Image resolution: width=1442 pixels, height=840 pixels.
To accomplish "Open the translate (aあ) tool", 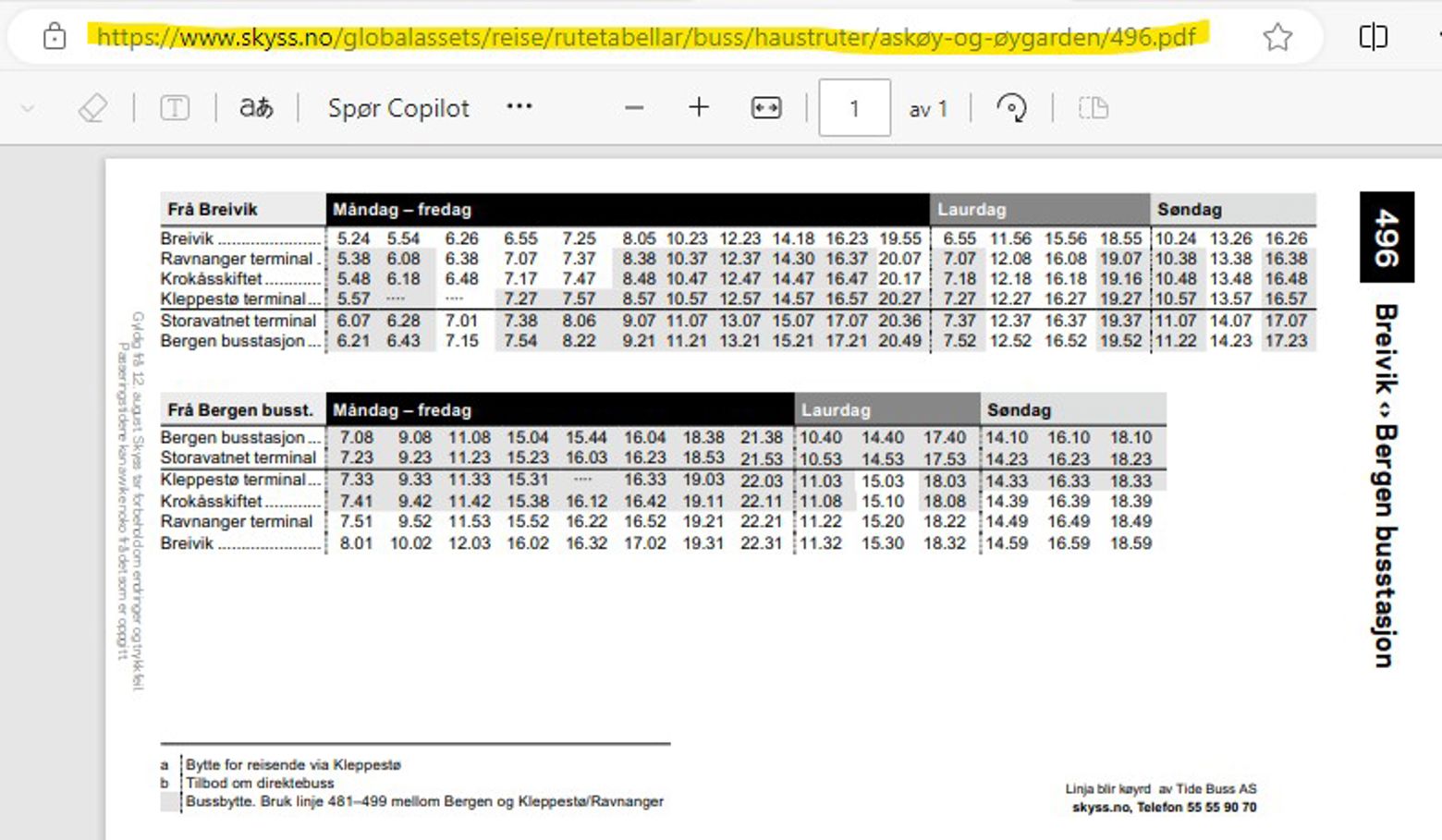I will (256, 108).
